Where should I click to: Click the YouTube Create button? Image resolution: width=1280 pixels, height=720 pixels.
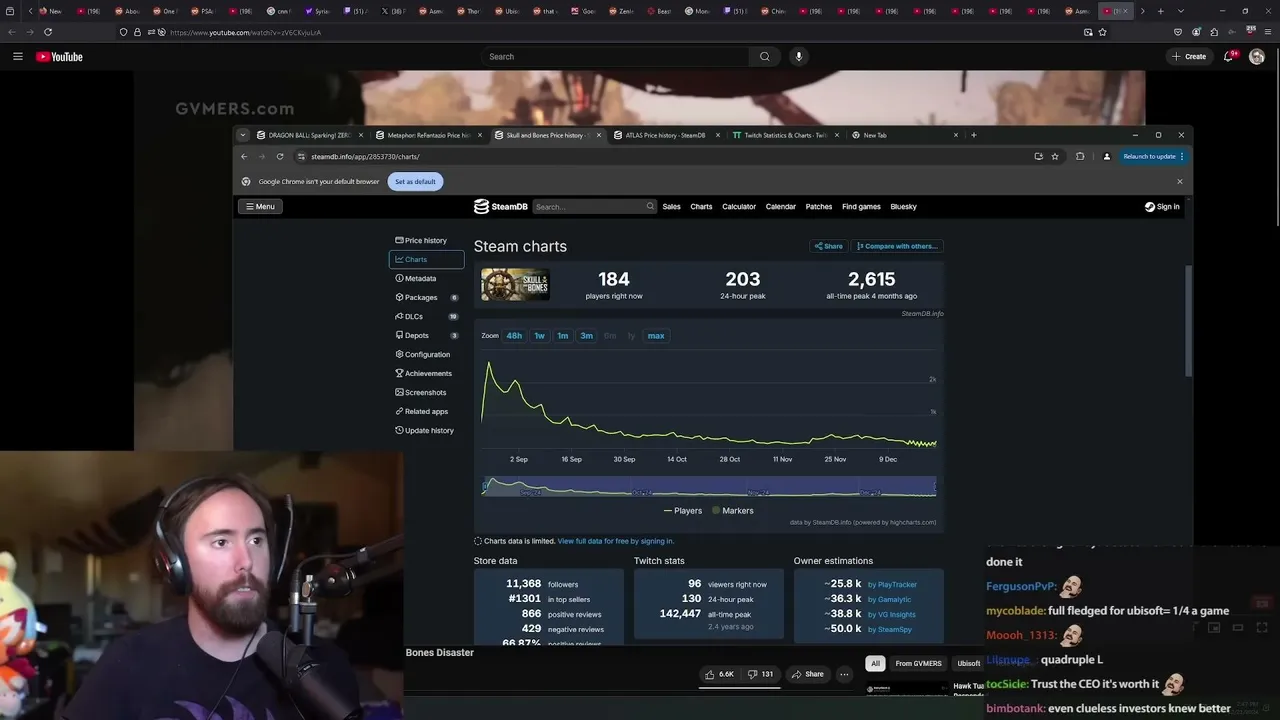(x=1189, y=57)
